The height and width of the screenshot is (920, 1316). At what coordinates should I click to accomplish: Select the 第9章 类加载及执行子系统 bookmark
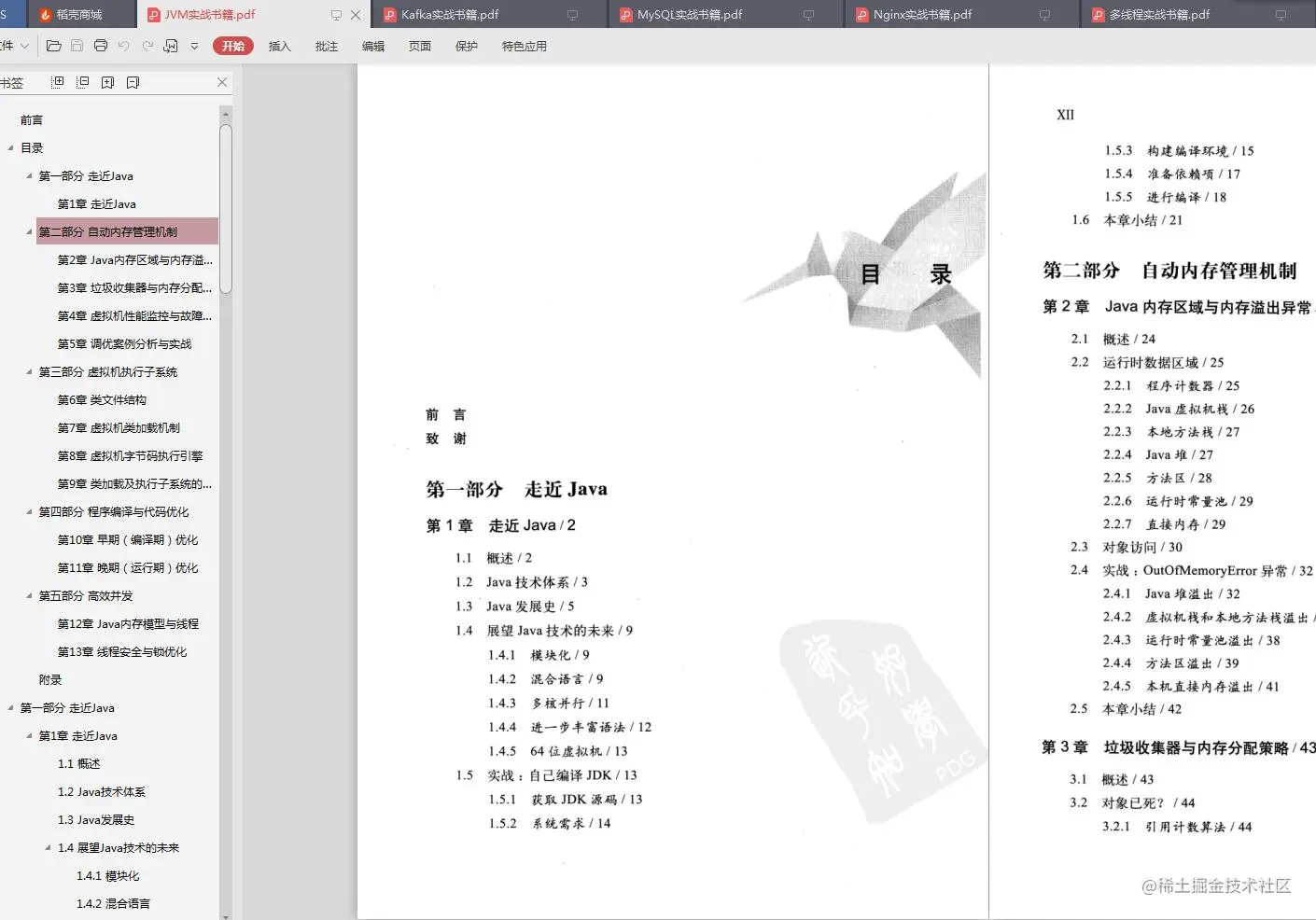(132, 483)
